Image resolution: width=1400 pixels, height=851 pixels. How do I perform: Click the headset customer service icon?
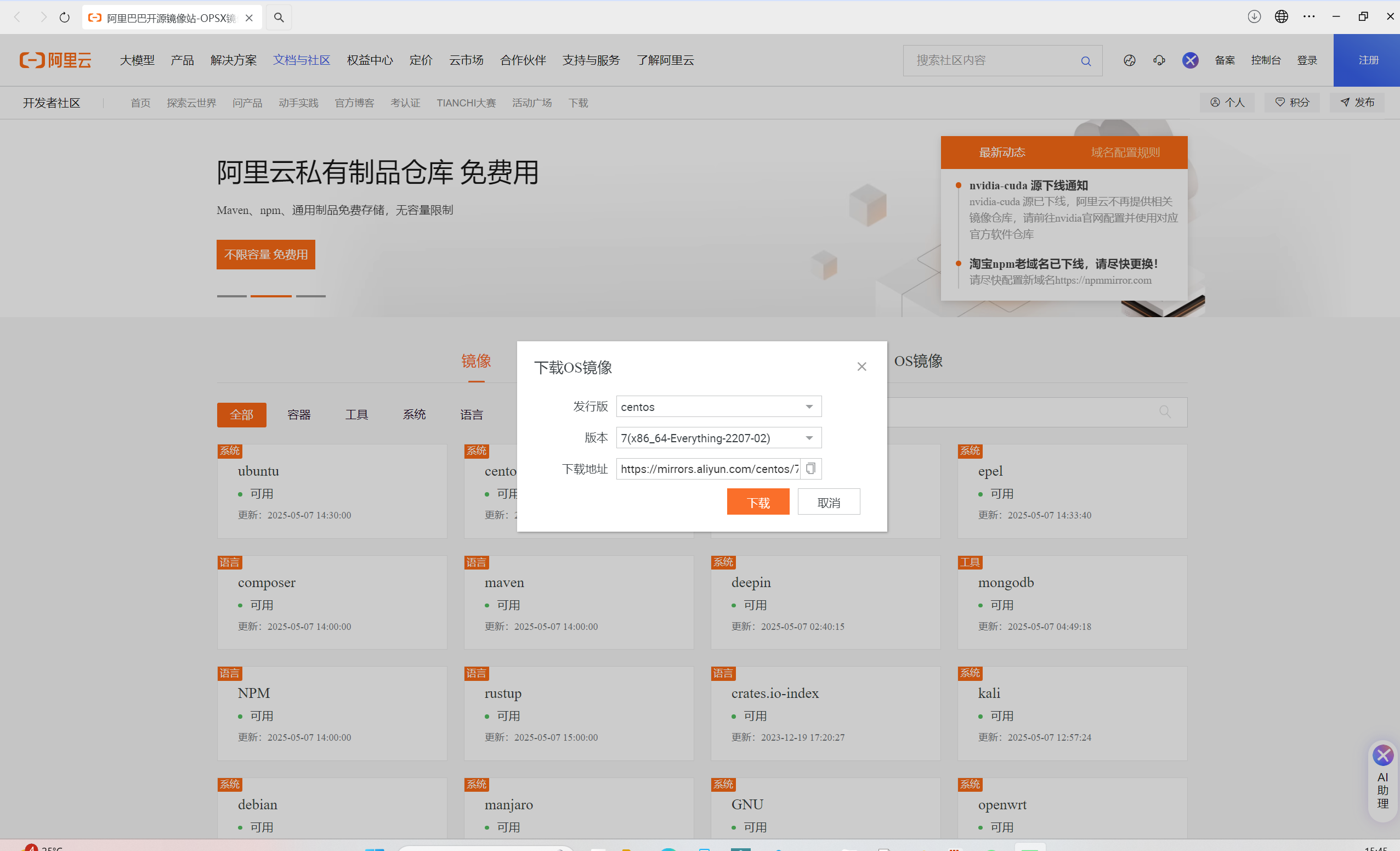[x=1159, y=60]
